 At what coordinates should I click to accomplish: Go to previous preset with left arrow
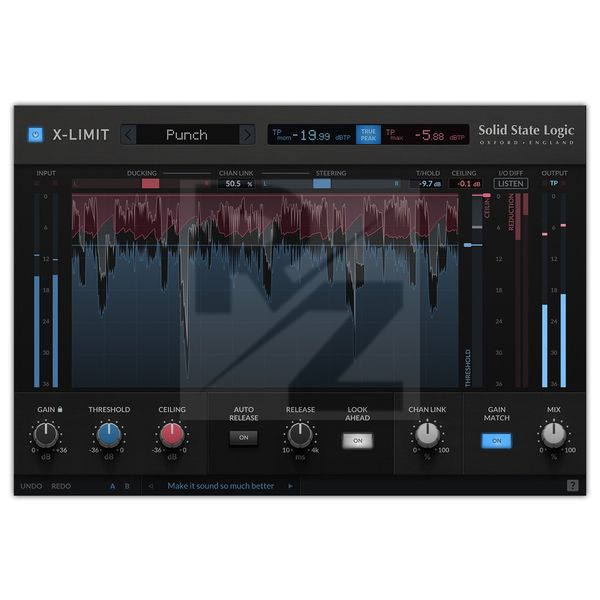pyautogui.click(x=128, y=135)
